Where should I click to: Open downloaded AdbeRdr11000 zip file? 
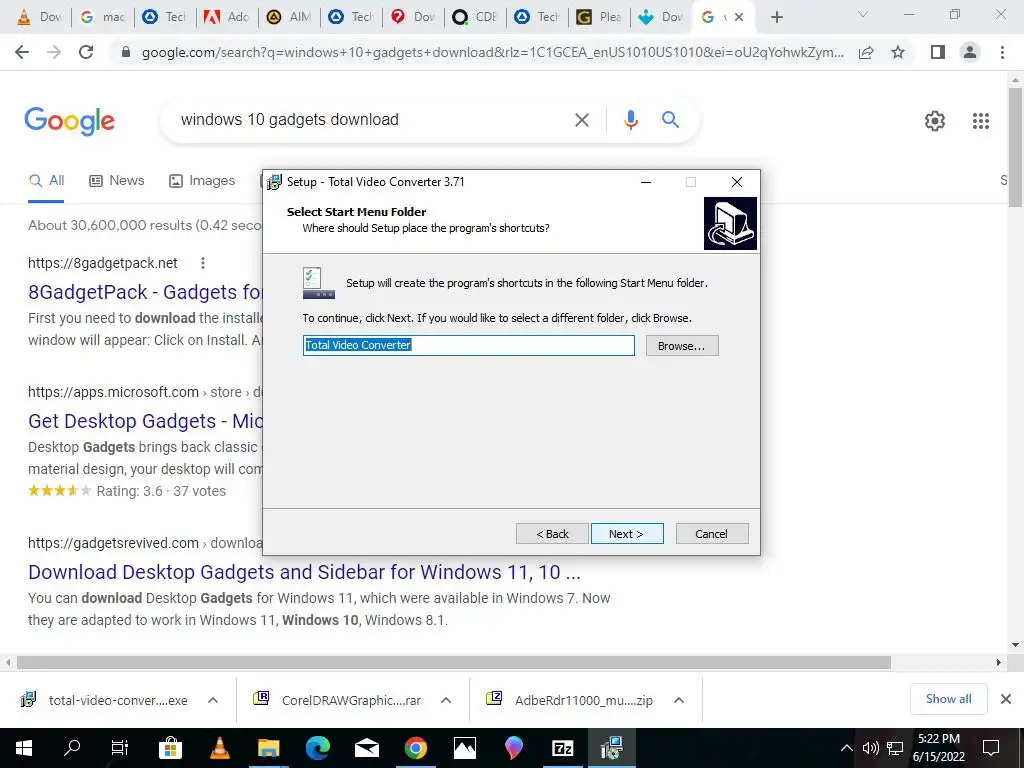[570, 700]
